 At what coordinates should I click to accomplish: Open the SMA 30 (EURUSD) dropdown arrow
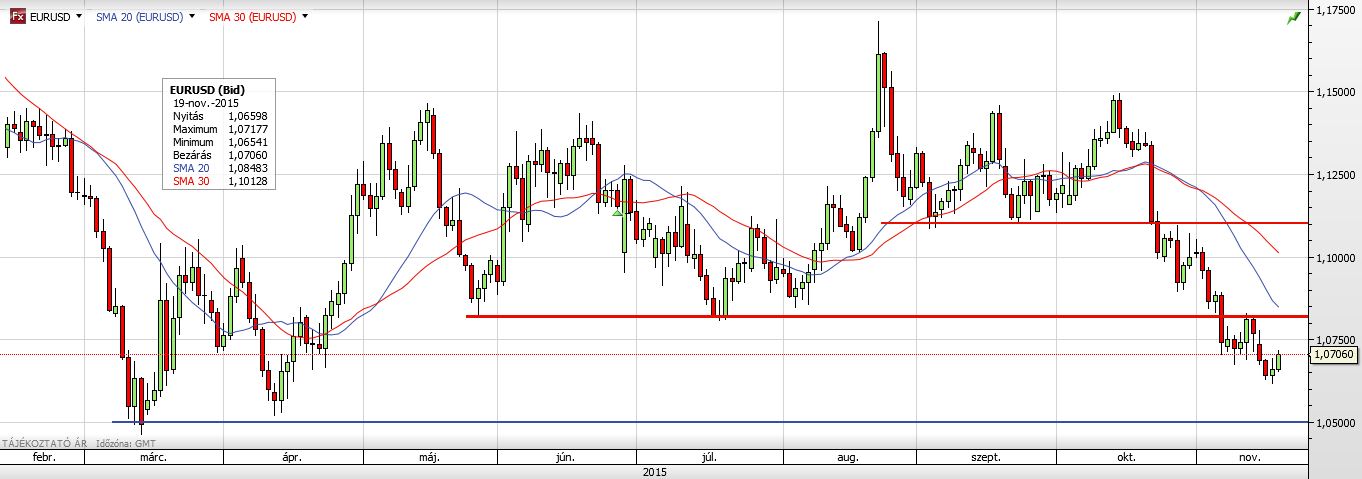[304, 17]
